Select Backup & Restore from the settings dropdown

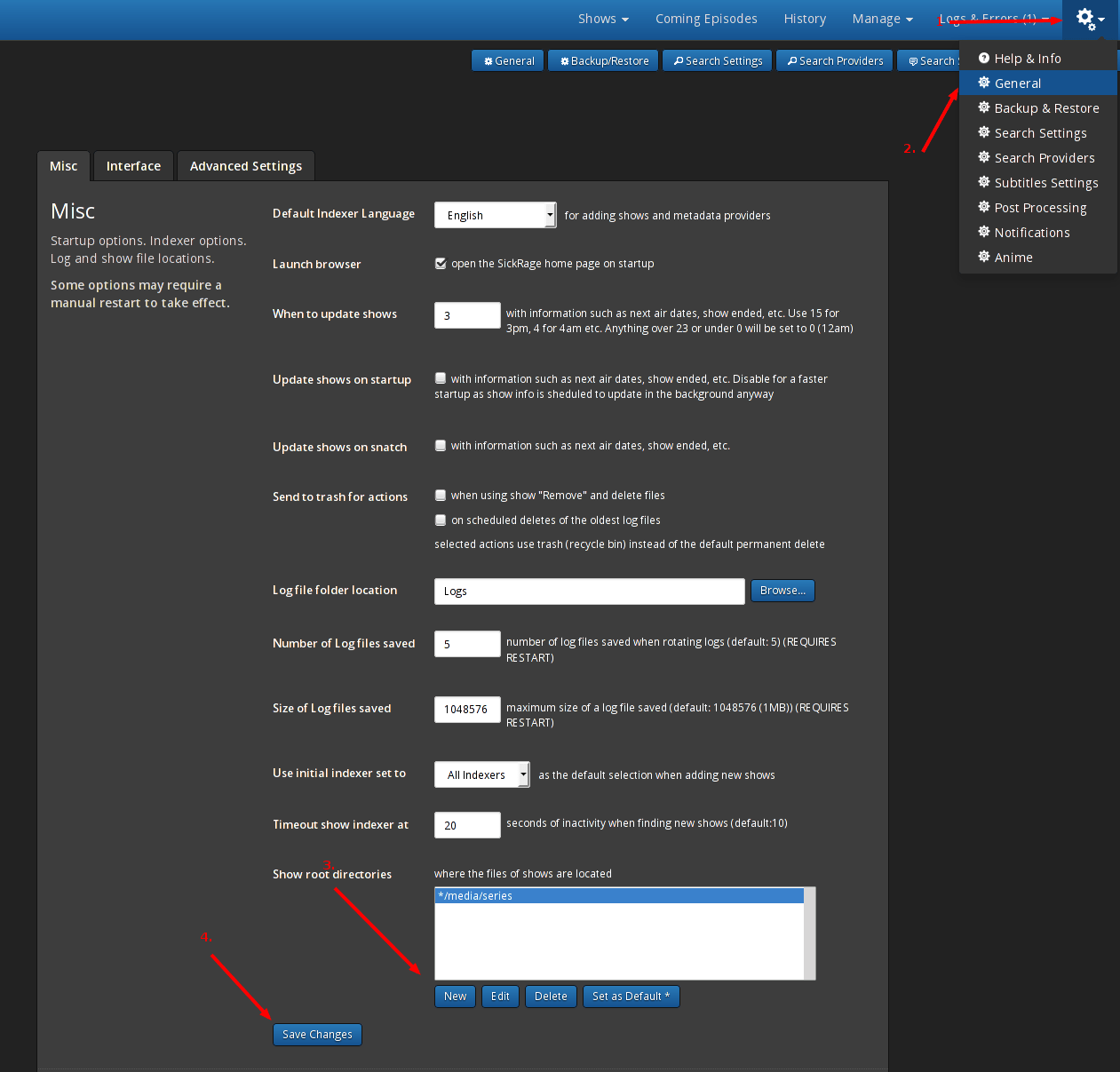tap(1038, 107)
